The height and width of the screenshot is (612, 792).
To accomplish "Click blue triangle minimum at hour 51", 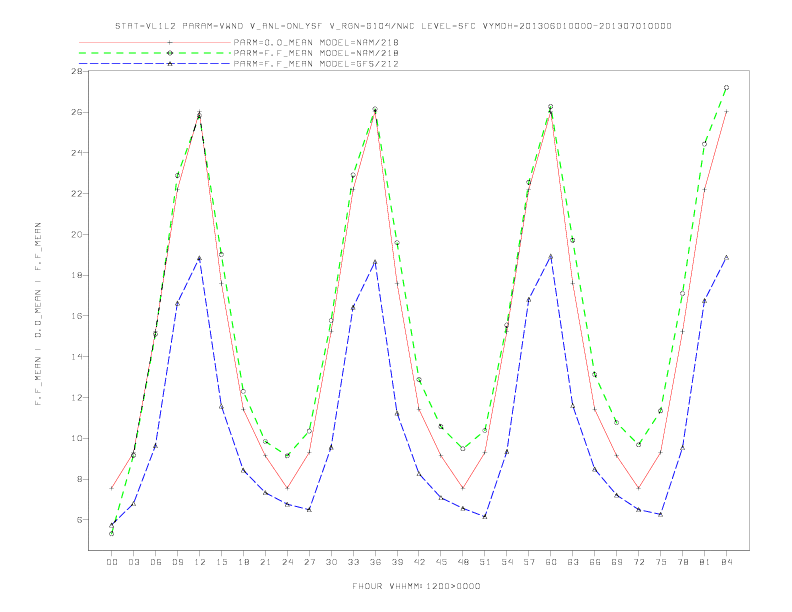I will 485,516.
